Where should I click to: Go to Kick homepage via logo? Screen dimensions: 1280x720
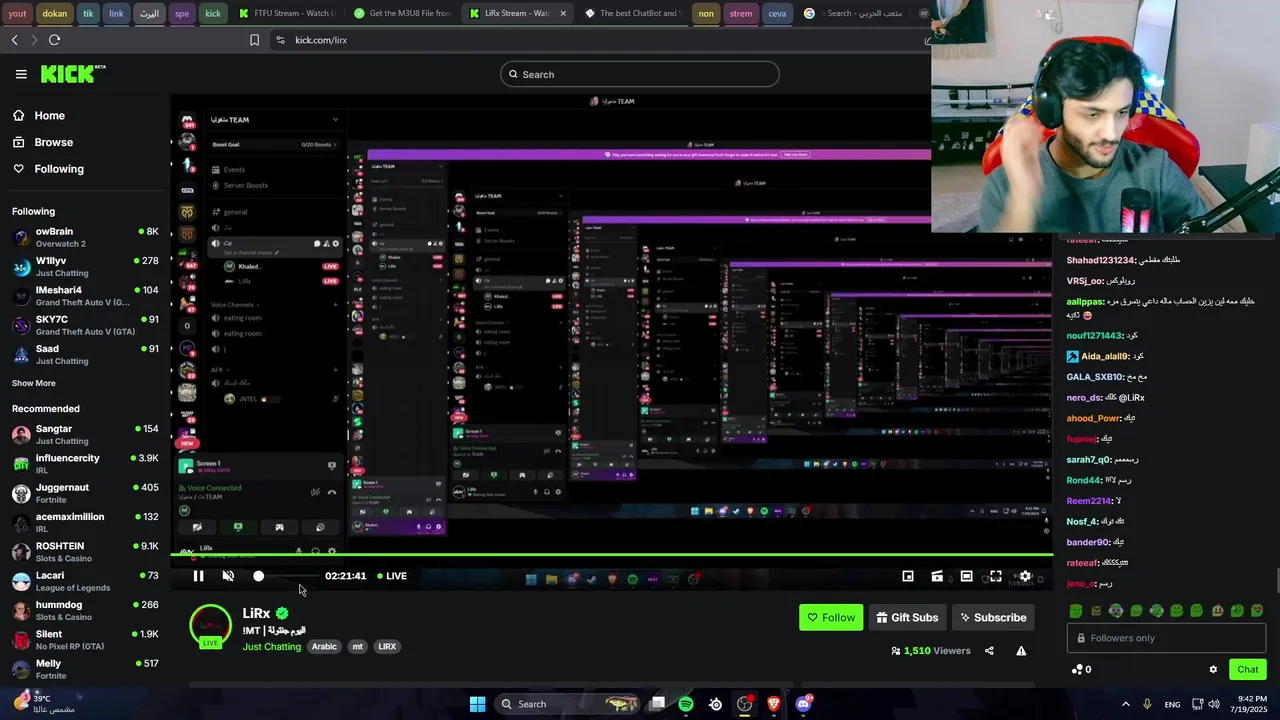[72, 74]
